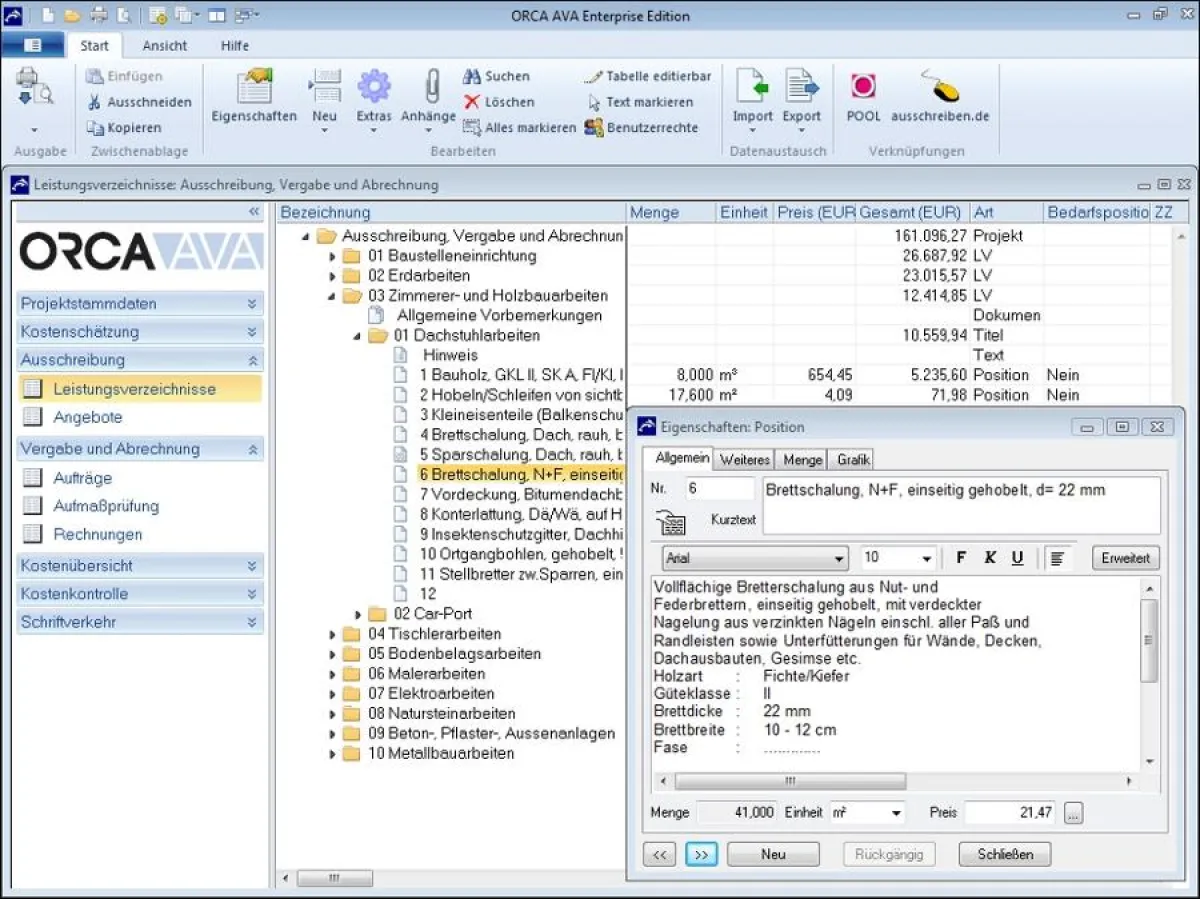Open the Weiteres tab in the properties dialog
The image size is (1200, 899).
click(x=743, y=460)
